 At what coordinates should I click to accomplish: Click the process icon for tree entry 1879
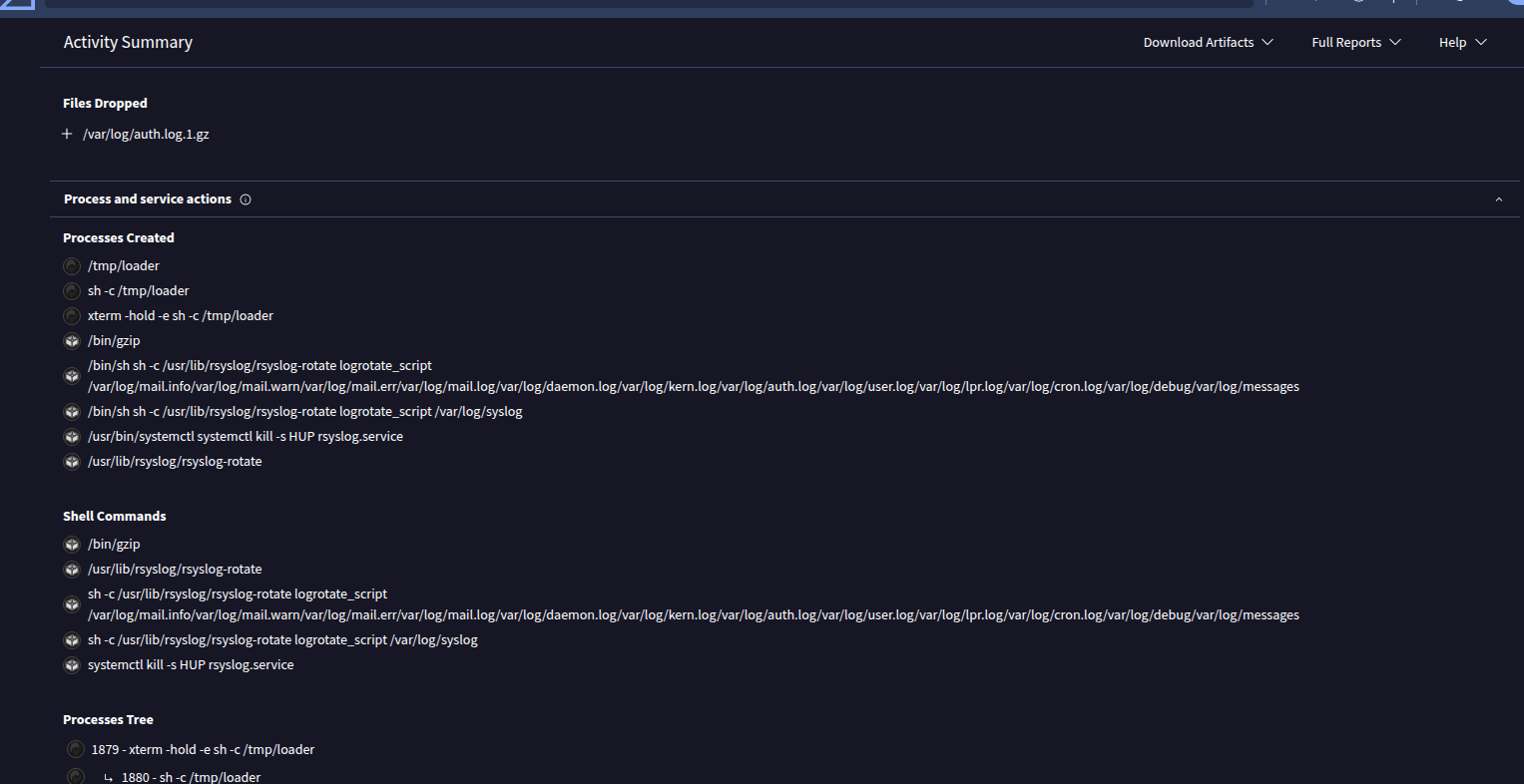pyautogui.click(x=75, y=748)
